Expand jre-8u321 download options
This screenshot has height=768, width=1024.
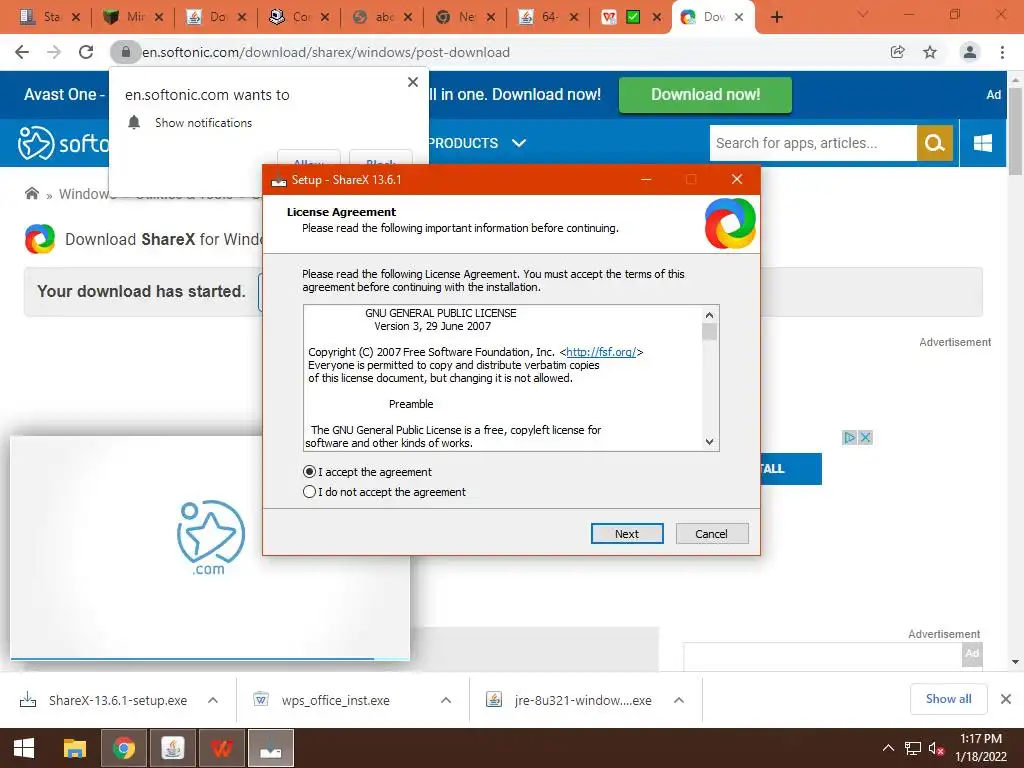pyautogui.click(x=679, y=700)
